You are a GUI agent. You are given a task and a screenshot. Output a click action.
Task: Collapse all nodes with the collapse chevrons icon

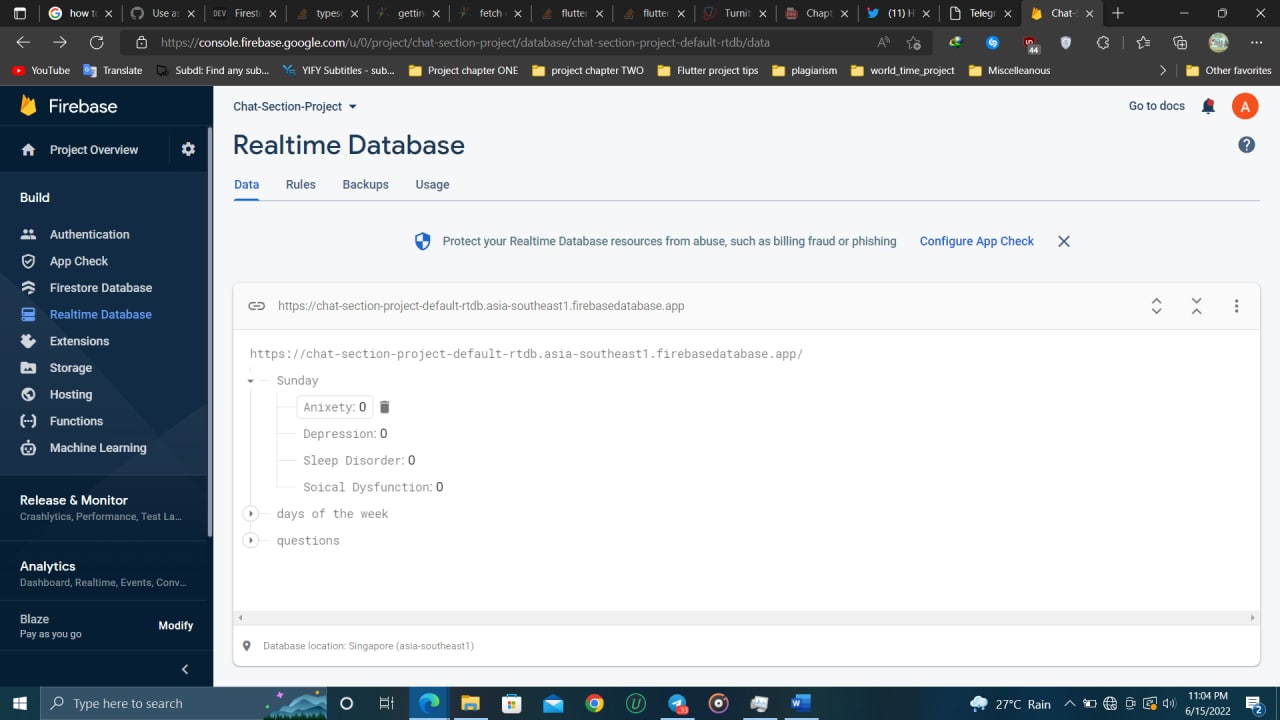(x=1196, y=306)
